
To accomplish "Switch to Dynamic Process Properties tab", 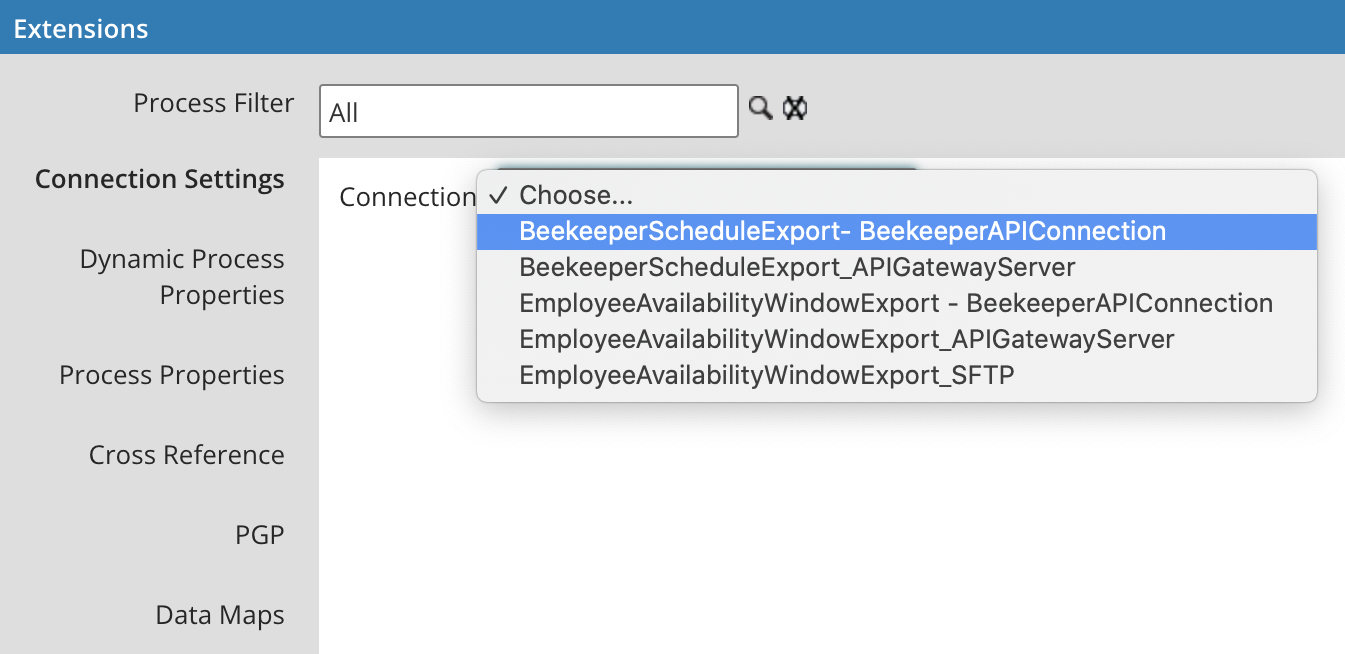I will pyautogui.click(x=182, y=277).
